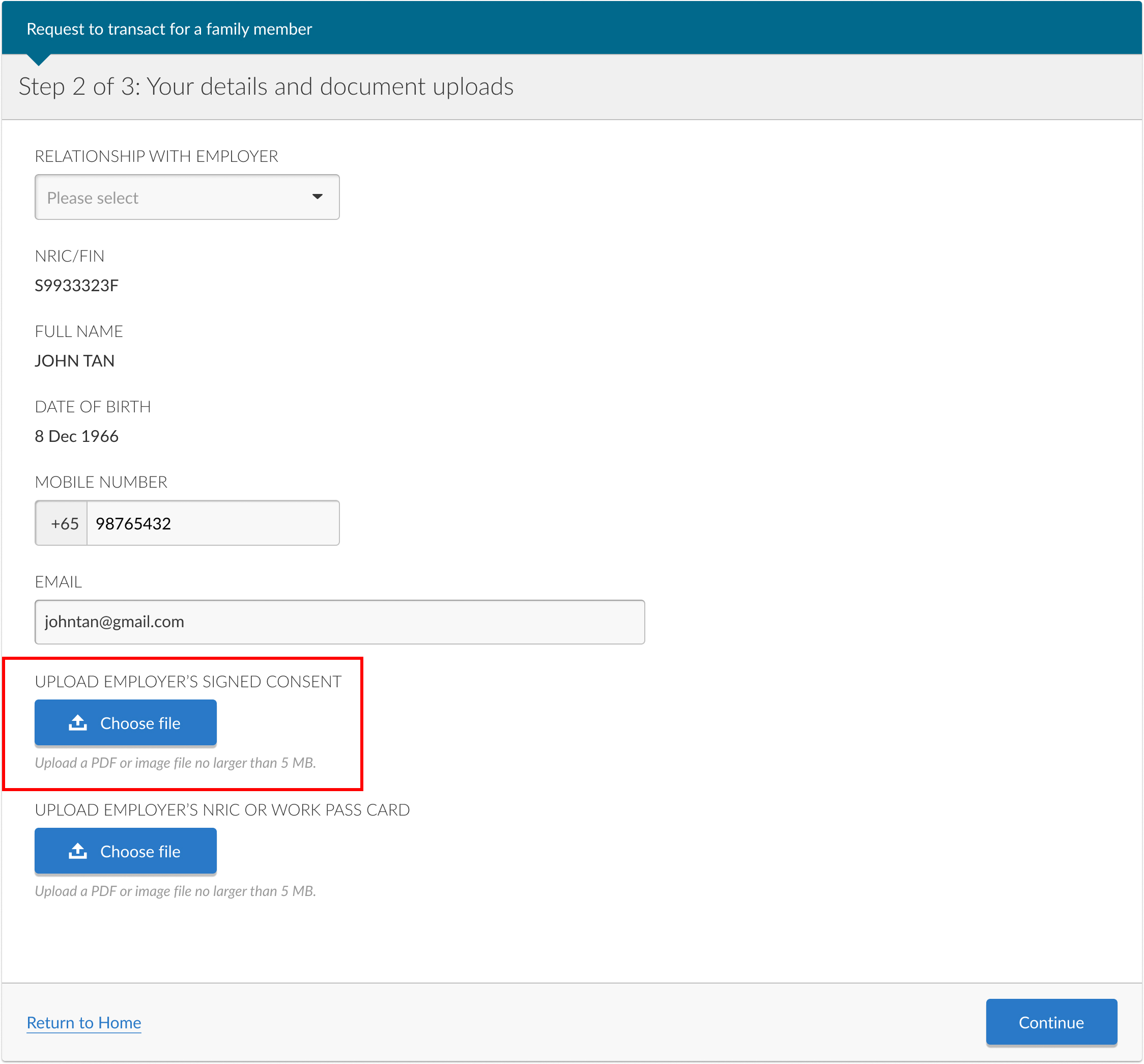Click file size hint under signed consent upload

click(176, 763)
